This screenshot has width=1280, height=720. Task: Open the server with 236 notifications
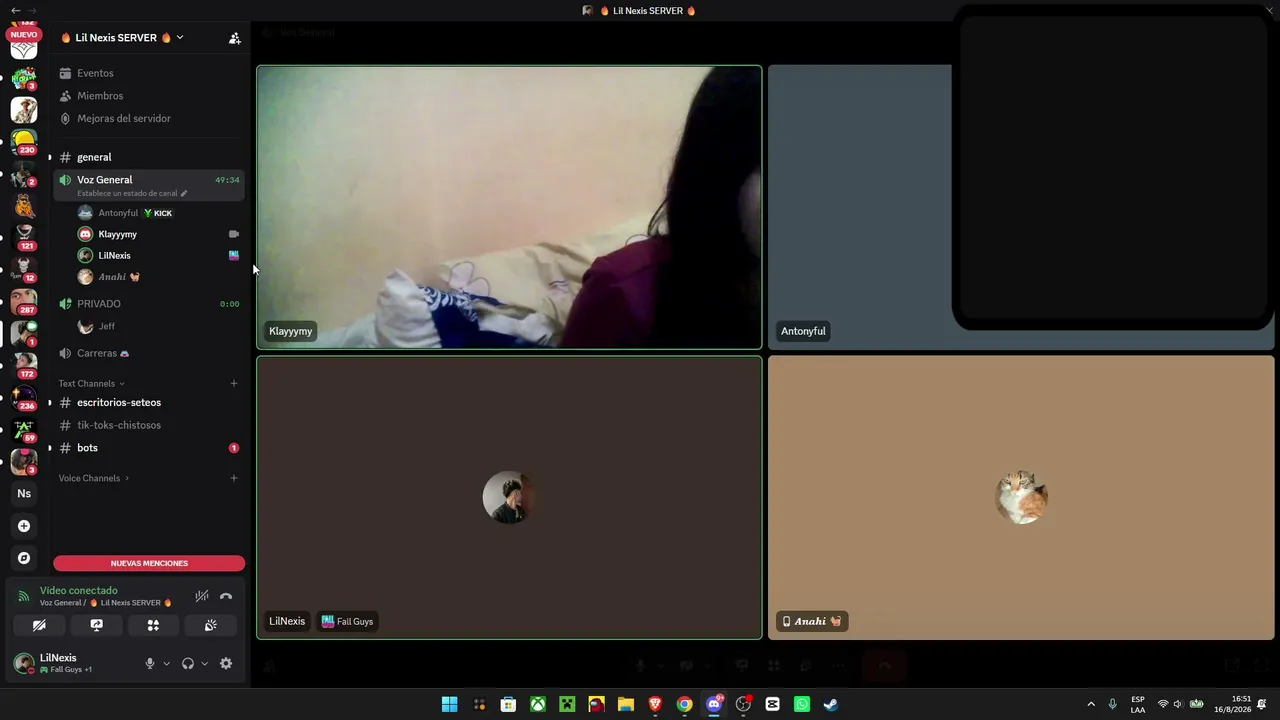tap(24, 397)
